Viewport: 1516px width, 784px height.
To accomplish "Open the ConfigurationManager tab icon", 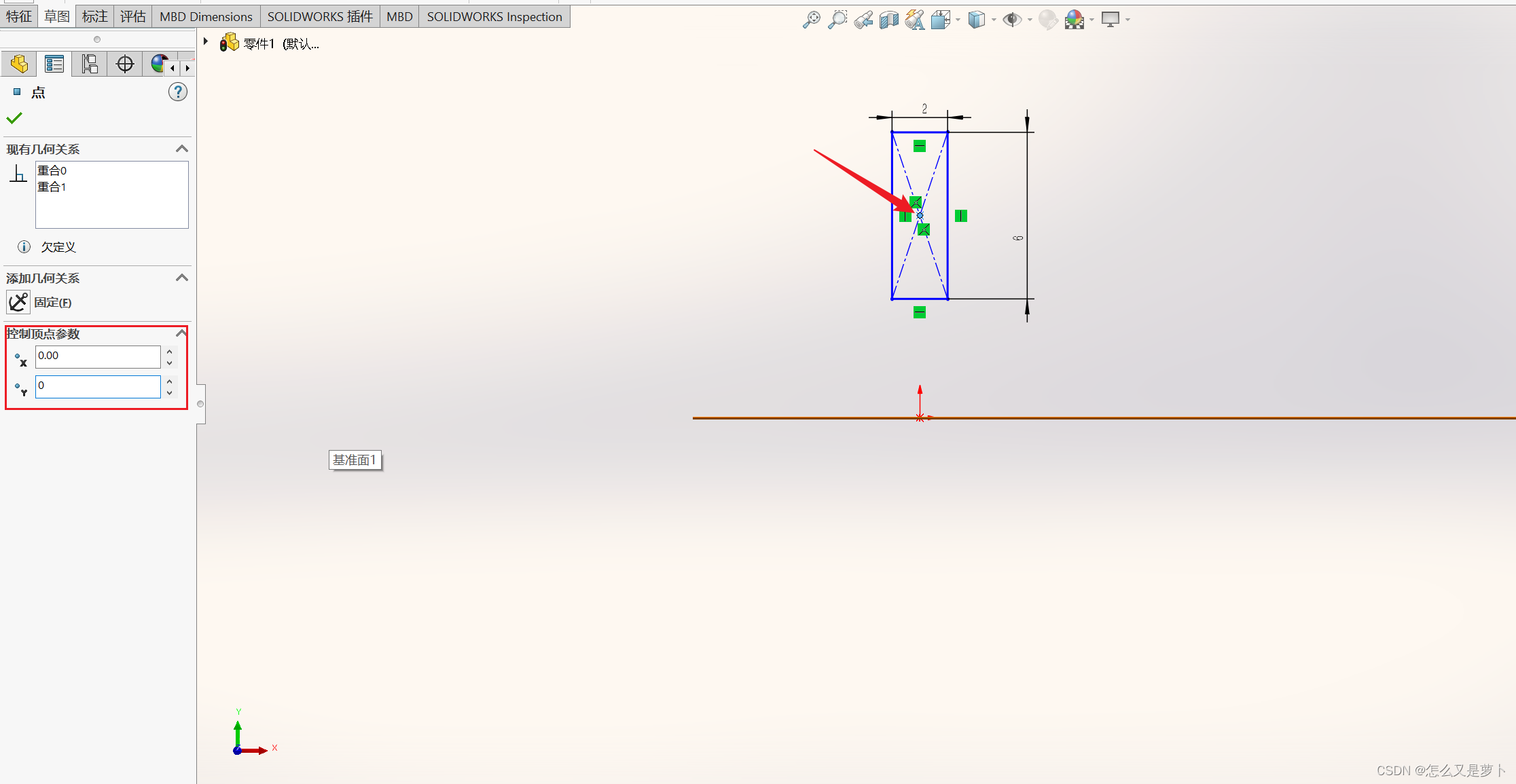I will [x=90, y=64].
